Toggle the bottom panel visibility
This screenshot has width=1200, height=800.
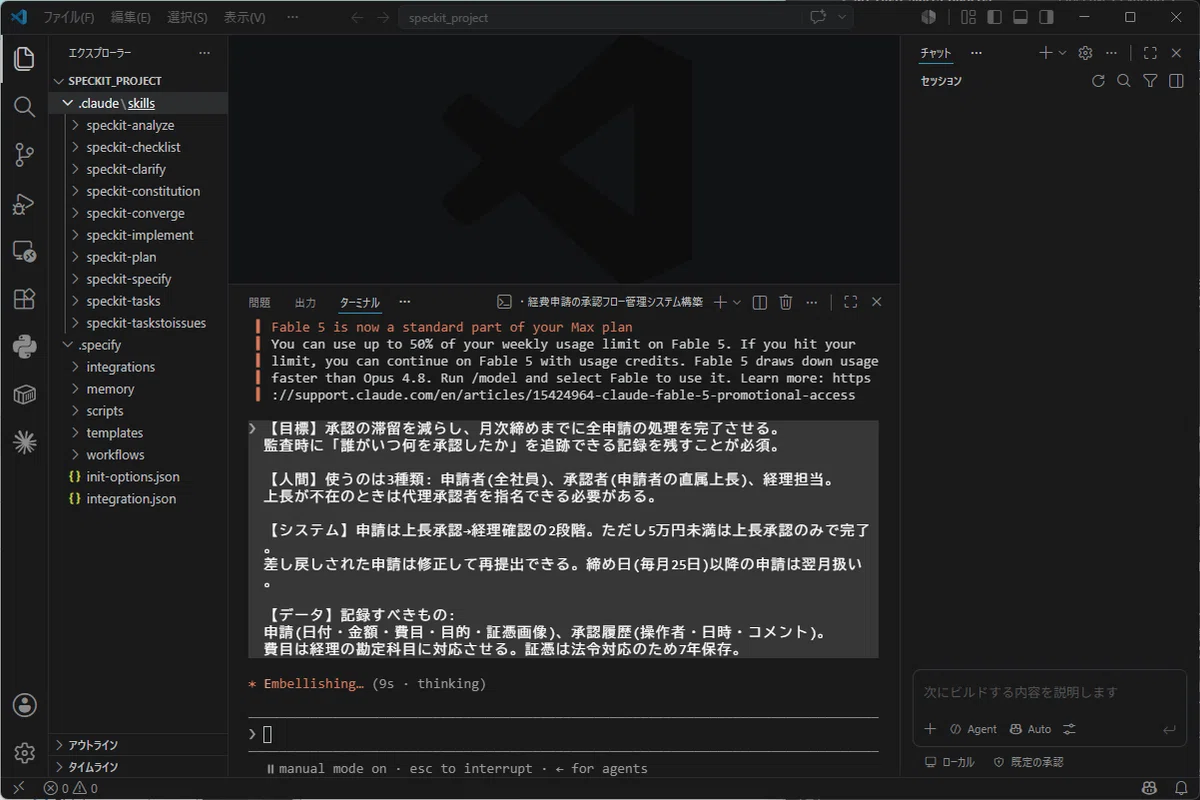tap(1020, 17)
